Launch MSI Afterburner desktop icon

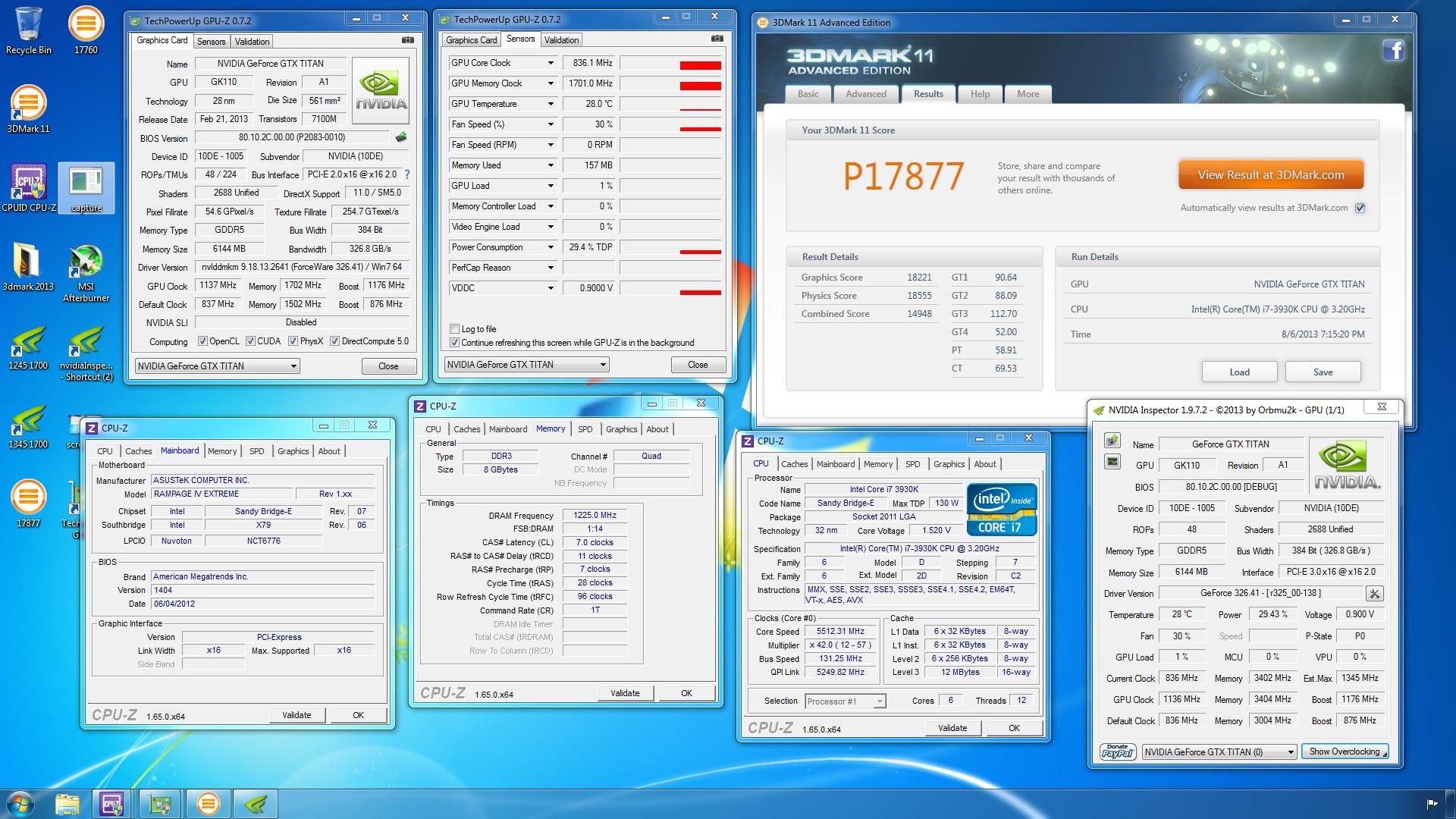(x=86, y=273)
